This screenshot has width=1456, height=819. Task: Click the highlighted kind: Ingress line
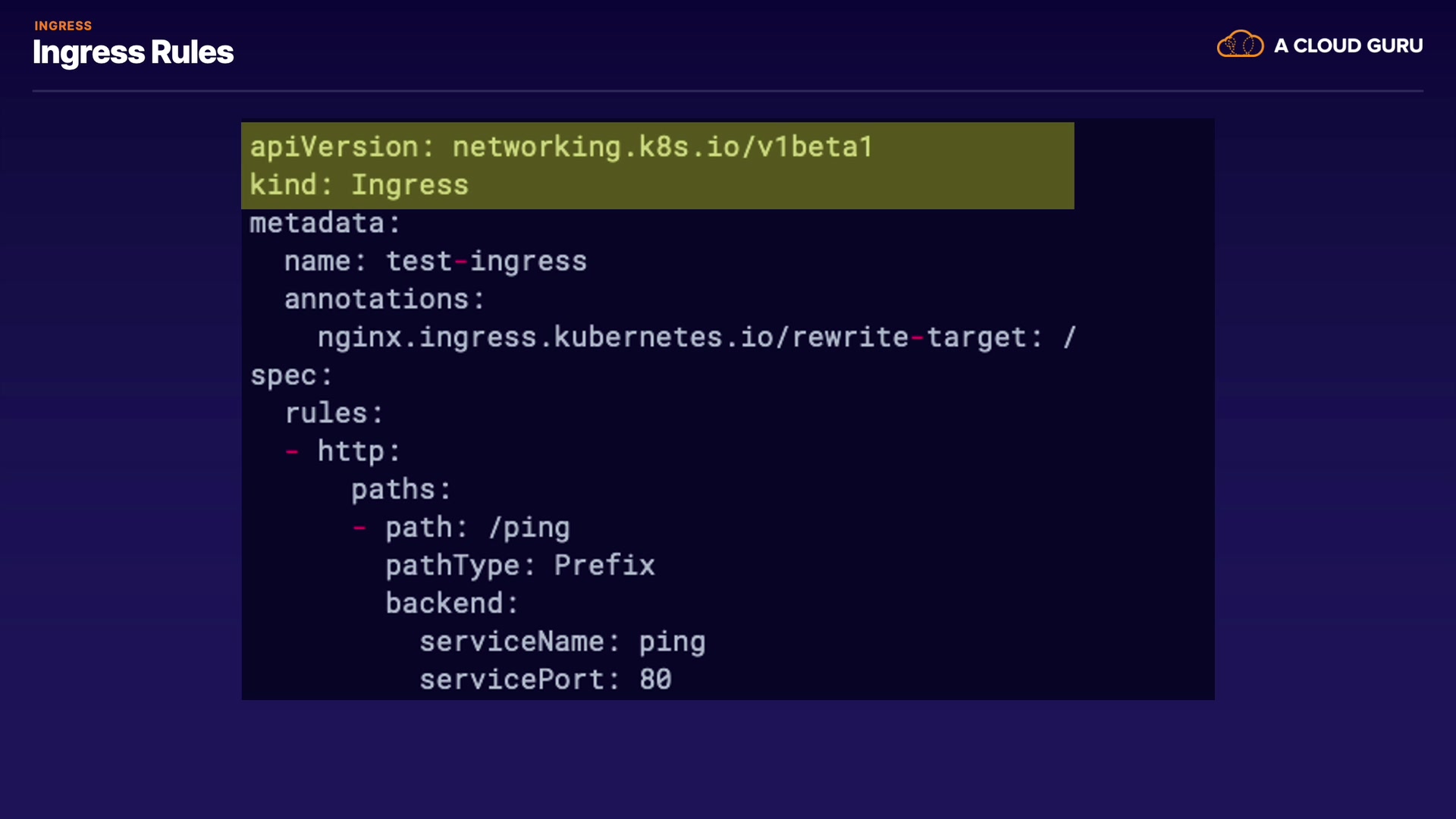coord(359,185)
